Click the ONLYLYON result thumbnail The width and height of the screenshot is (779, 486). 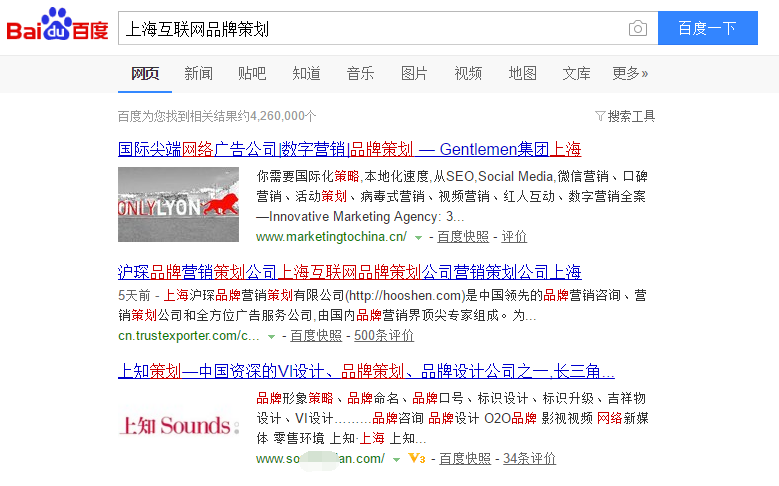[178, 204]
